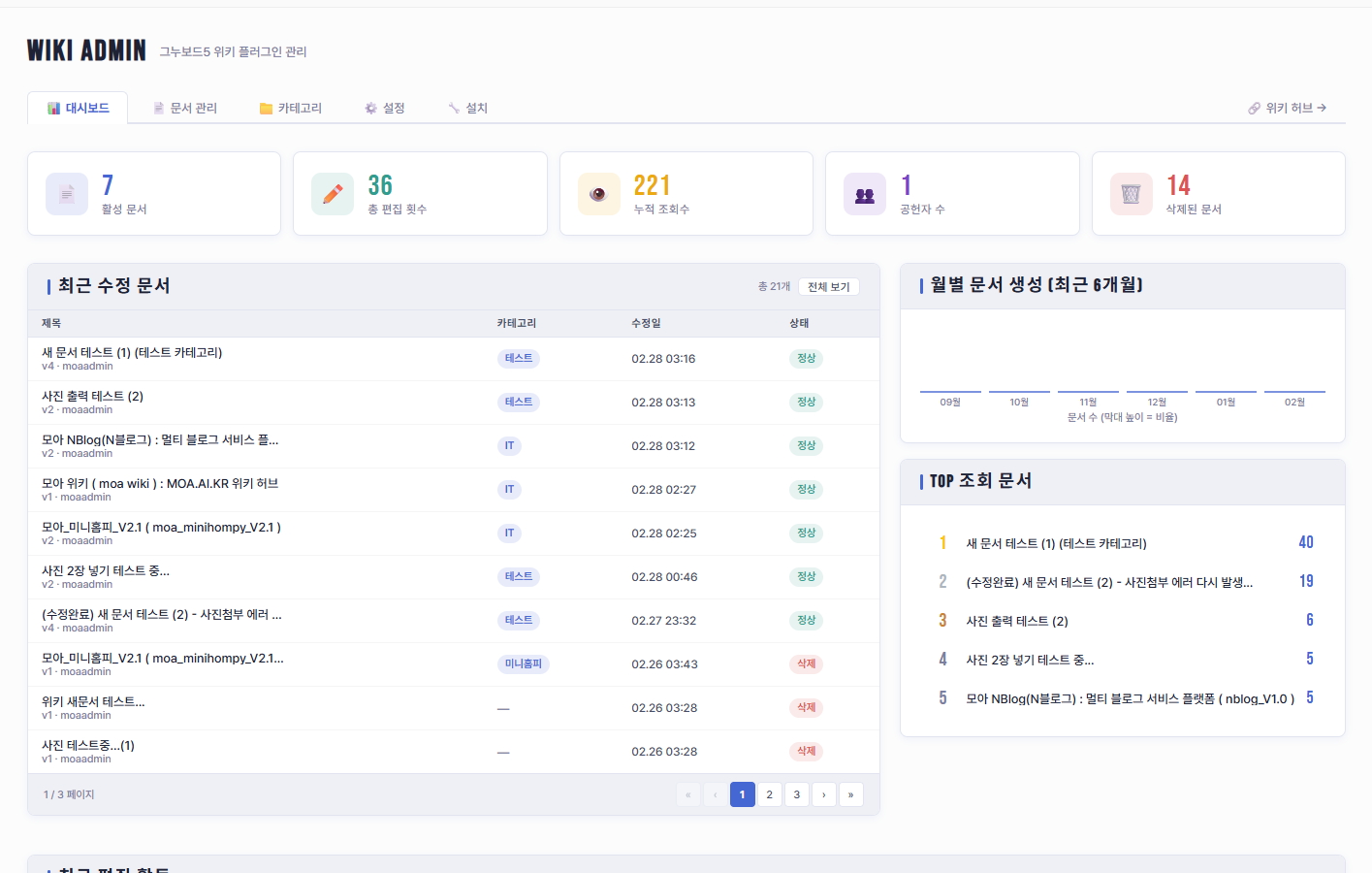Click the 02월 bar in monthly chart
1372x873 pixels.
[x=1294, y=392]
